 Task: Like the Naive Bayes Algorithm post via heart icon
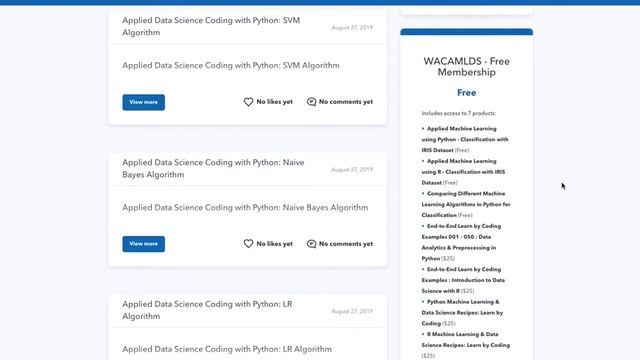pos(248,244)
